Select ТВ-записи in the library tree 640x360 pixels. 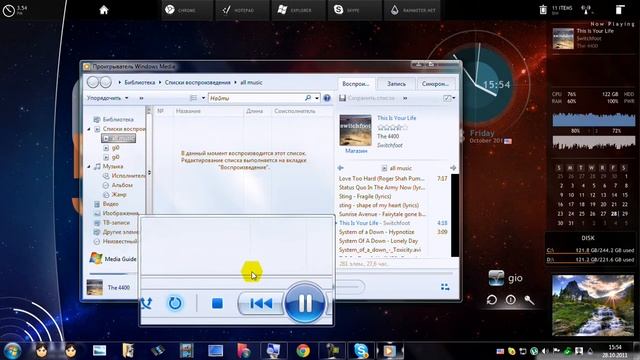tap(116, 222)
